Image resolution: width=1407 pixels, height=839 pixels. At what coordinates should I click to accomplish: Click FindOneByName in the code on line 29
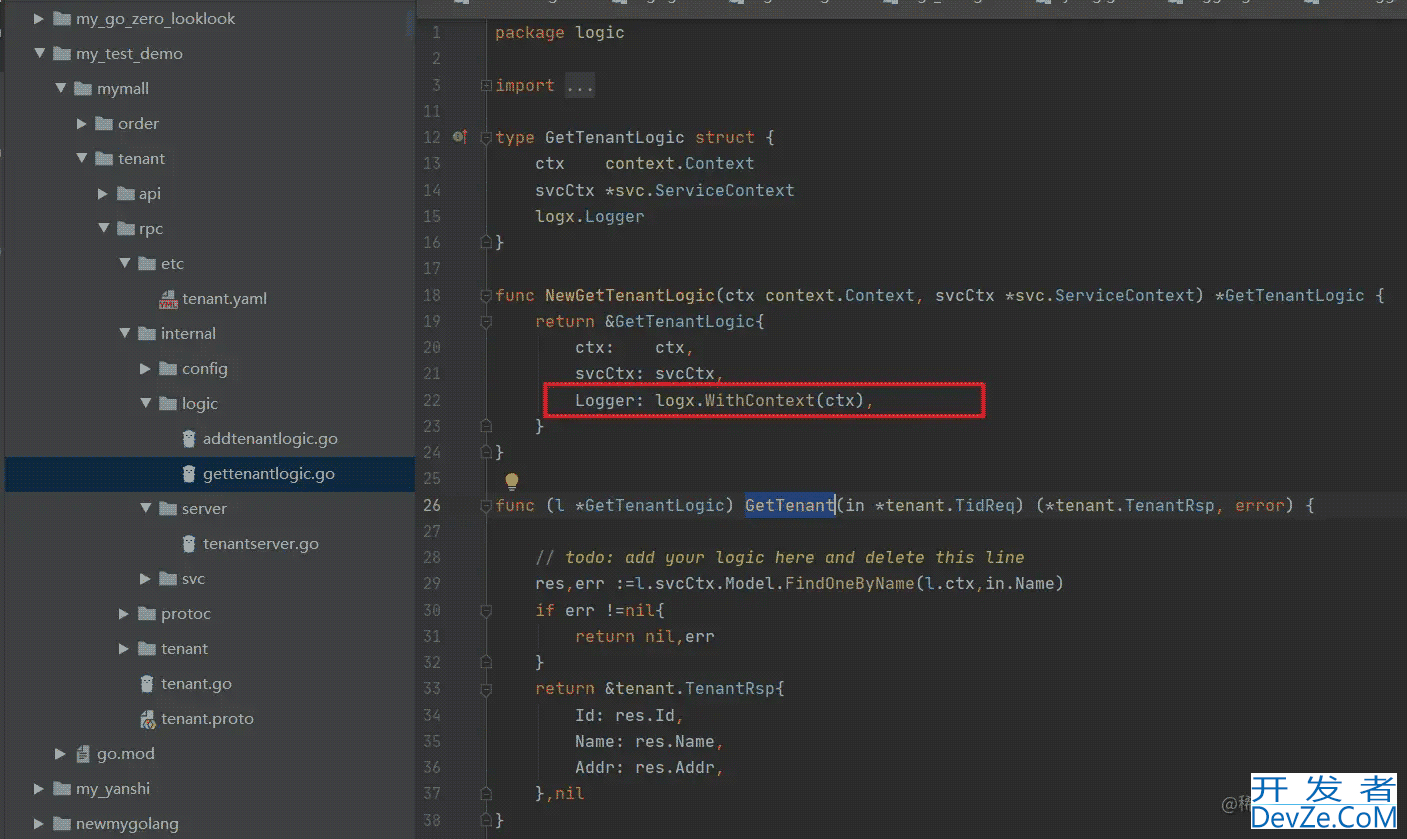850,583
